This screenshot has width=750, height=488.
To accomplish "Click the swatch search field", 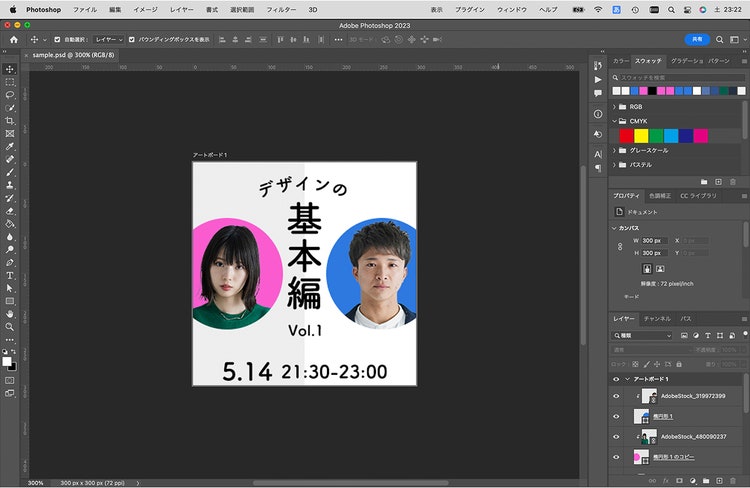I will point(678,78).
